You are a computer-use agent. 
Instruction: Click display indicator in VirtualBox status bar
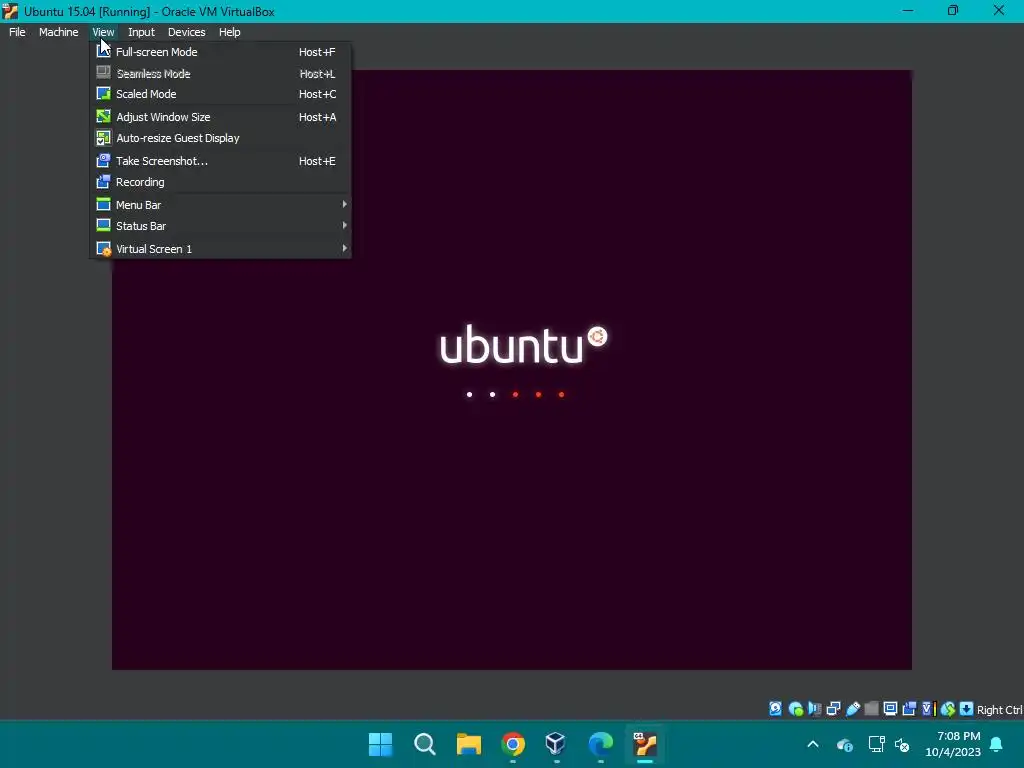890,709
